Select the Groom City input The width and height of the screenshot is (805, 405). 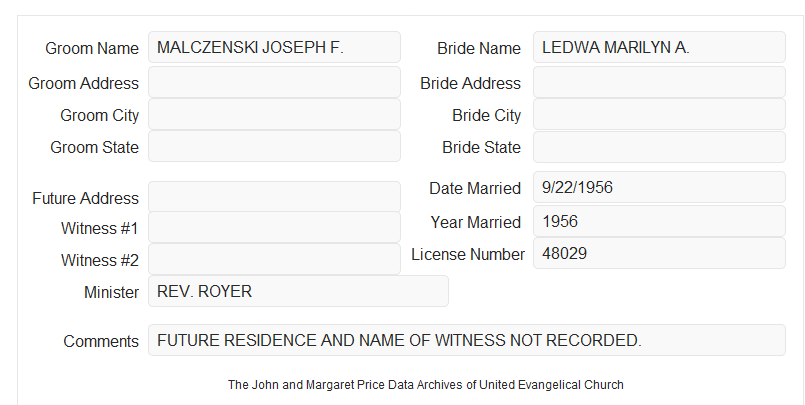click(274, 114)
